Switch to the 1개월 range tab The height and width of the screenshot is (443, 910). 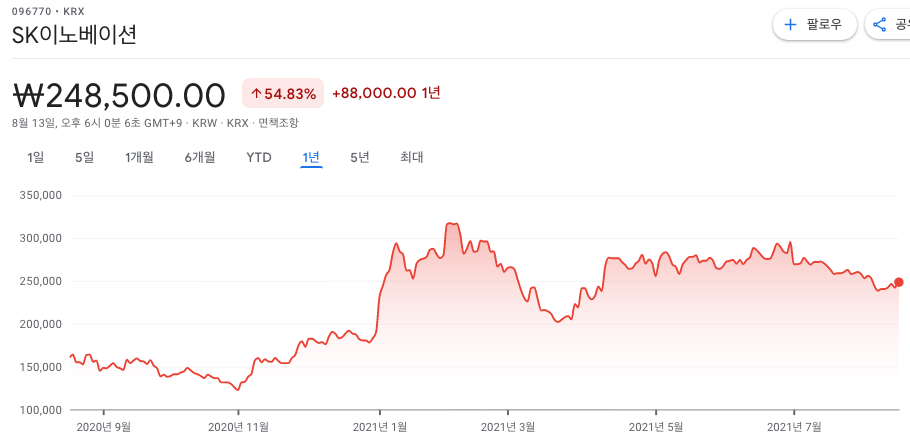[139, 157]
